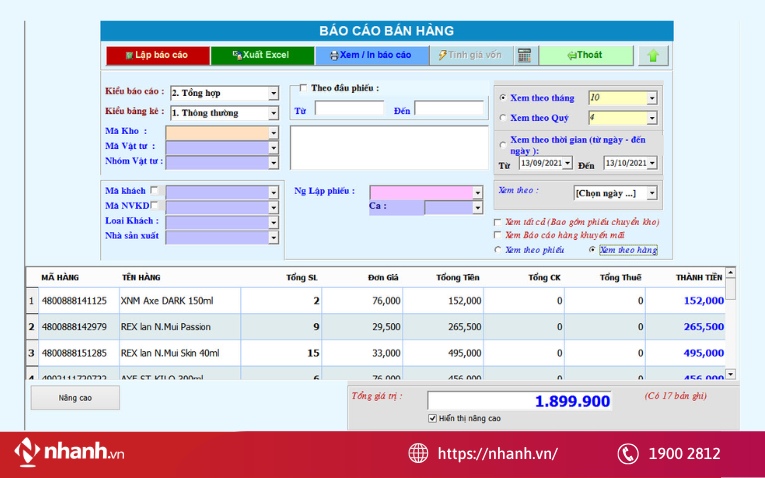Click the Tổng giá trị field 1.899.900
The width and height of the screenshot is (765, 478).
[x=519, y=401]
